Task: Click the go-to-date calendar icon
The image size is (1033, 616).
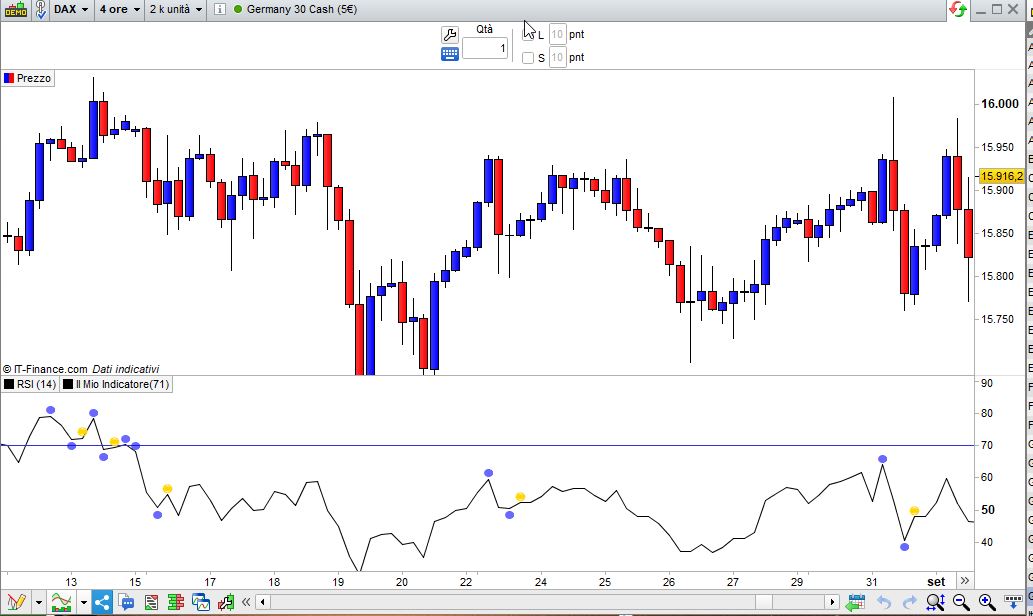Action: [856, 602]
